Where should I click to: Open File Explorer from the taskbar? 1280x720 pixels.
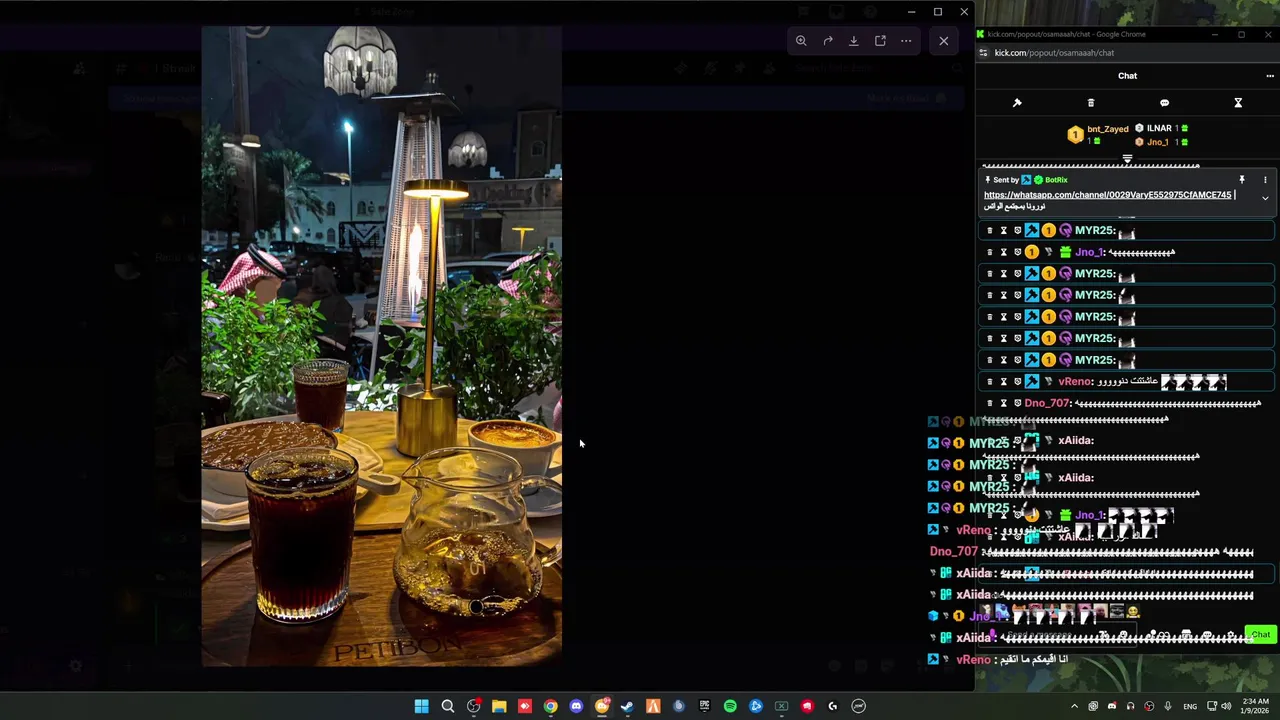[499, 706]
